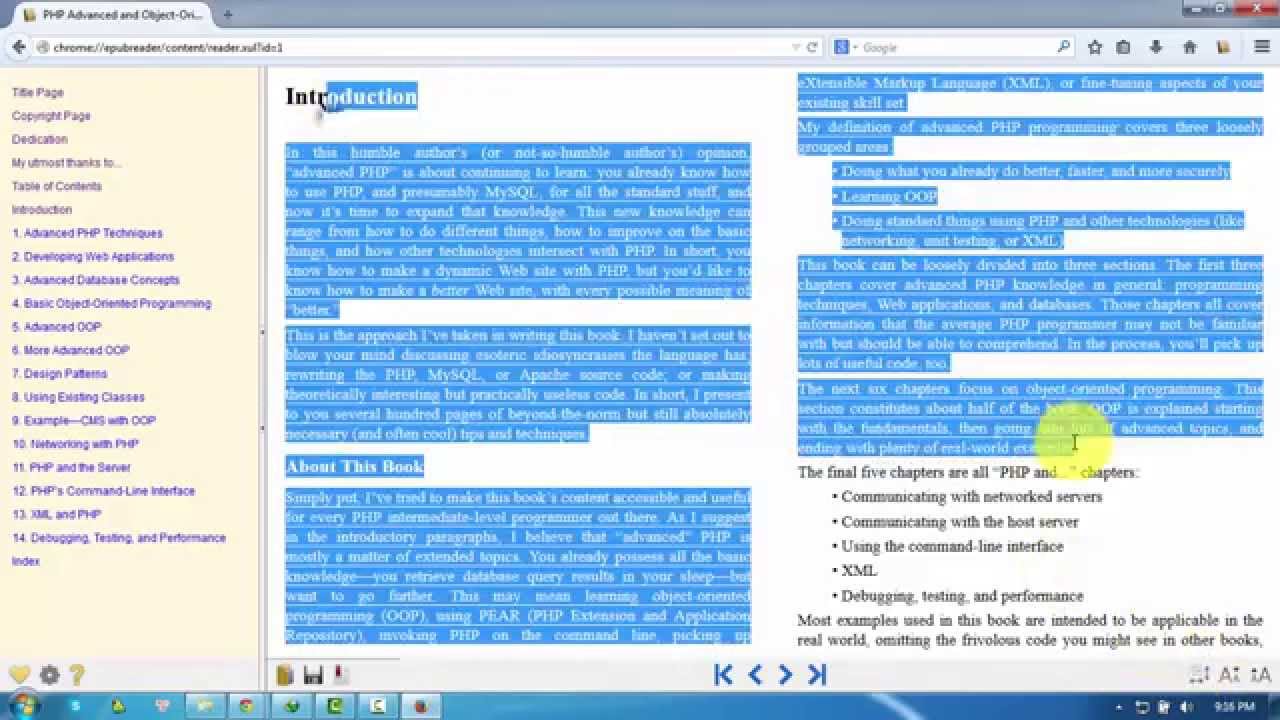The height and width of the screenshot is (720, 1280).
Task: Reload the current page
Action: pyautogui.click(x=813, y=47)
